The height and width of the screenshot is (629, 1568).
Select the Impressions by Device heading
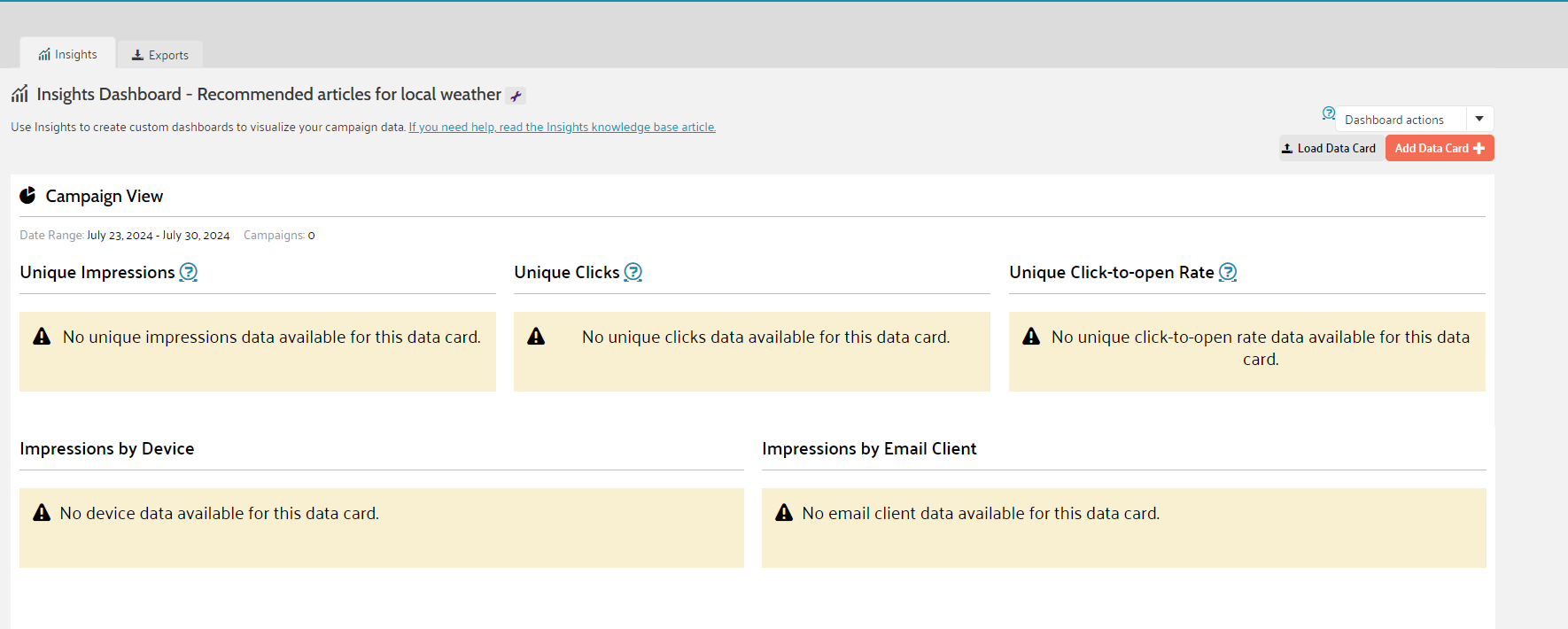[x=107, y=449]
